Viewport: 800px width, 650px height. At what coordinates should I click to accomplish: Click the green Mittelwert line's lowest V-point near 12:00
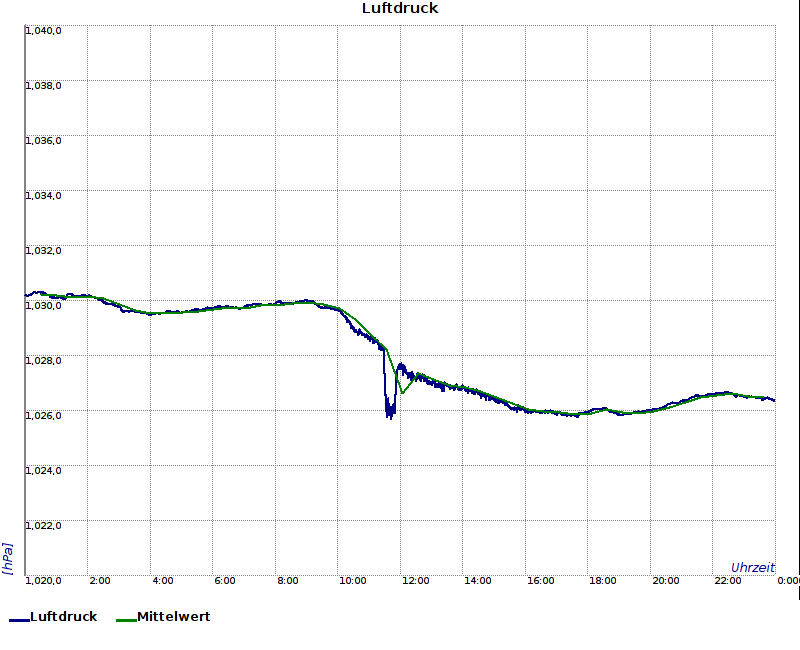pyautogui.click(x=403, y=392)
